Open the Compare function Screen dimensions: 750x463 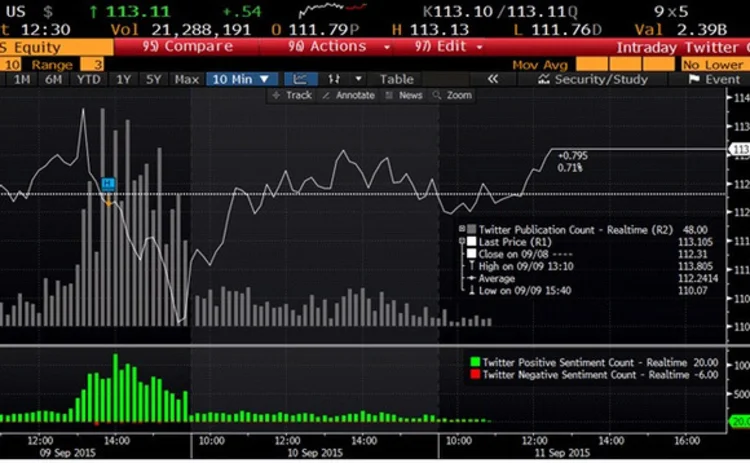(188, 46)
